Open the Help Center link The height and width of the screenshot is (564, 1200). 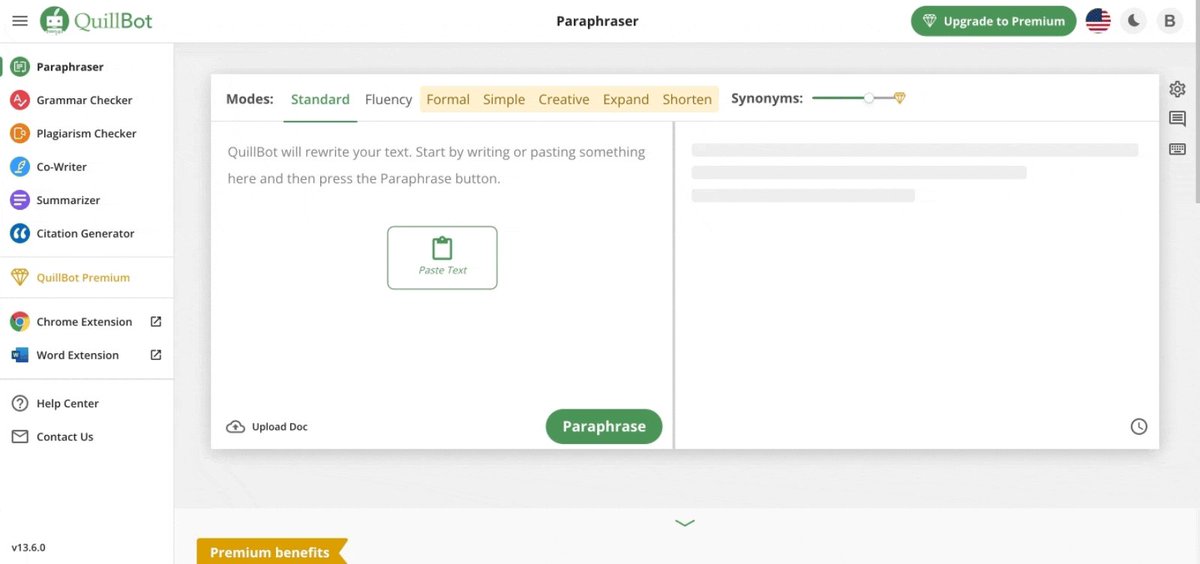point(68,403)
